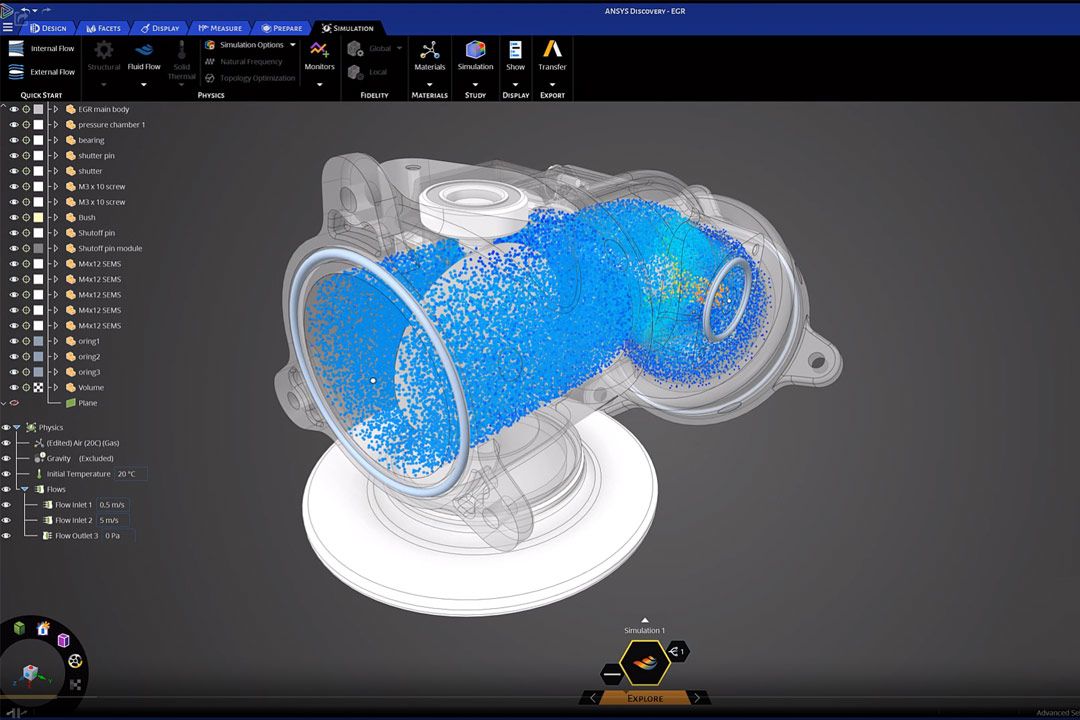Select the Internal Flow quick start icon

(x=17, y=48)
